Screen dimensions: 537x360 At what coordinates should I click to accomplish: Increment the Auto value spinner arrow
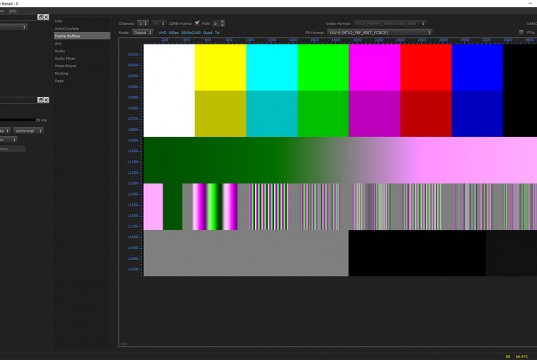coord(223,22)
